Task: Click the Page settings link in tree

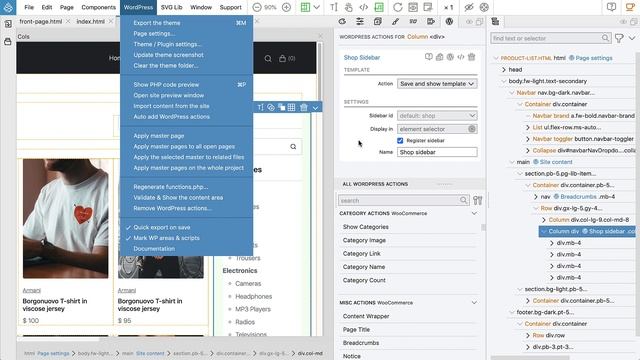Action: tap(594, 58)
